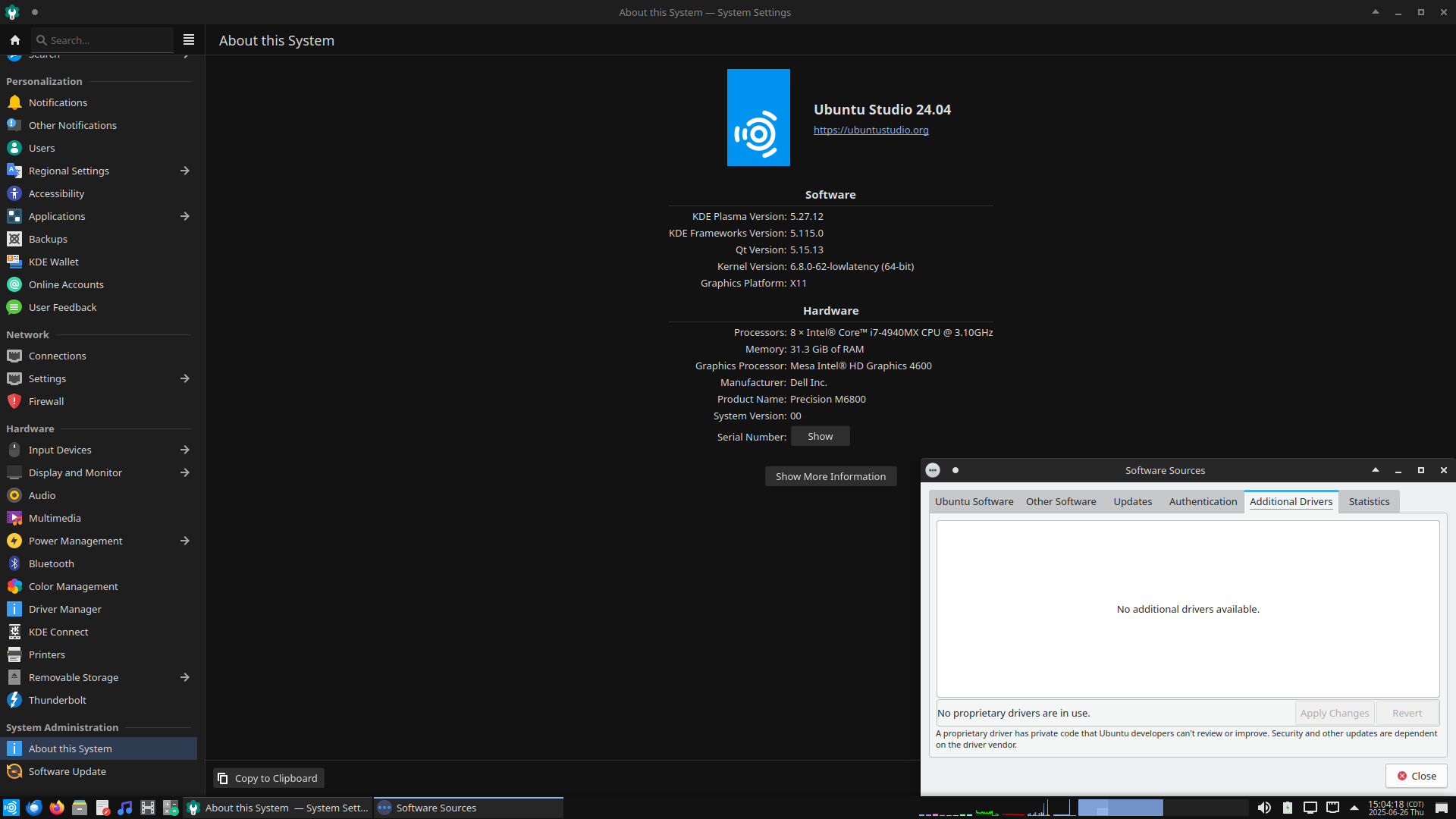Go to the System Settings home view
Image resolution: width=1456 pixels, height=819 pixels.
point(15,40)
